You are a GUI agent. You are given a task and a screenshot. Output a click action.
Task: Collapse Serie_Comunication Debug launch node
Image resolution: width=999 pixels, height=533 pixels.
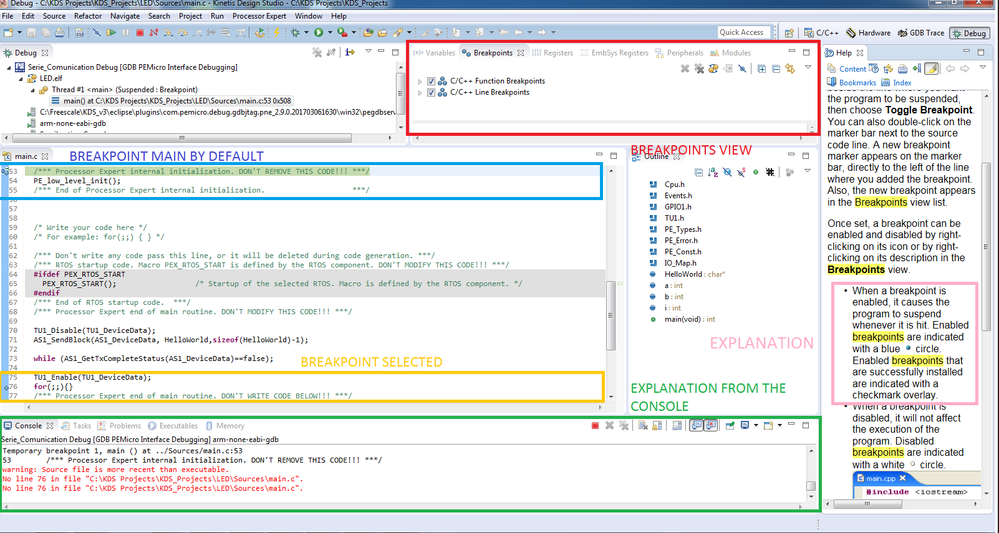8,67
